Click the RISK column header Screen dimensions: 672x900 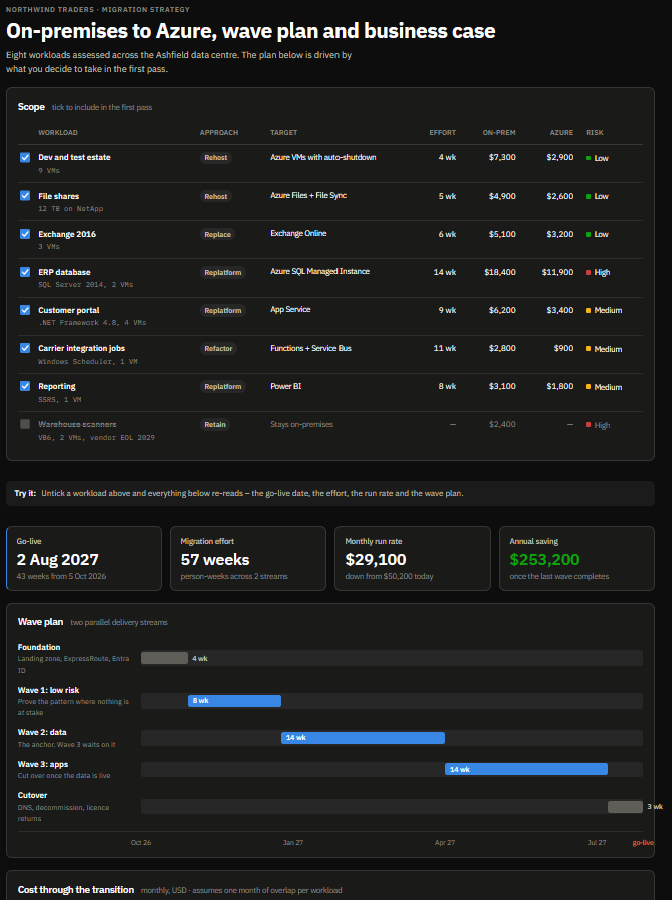[x=595, y=133]
